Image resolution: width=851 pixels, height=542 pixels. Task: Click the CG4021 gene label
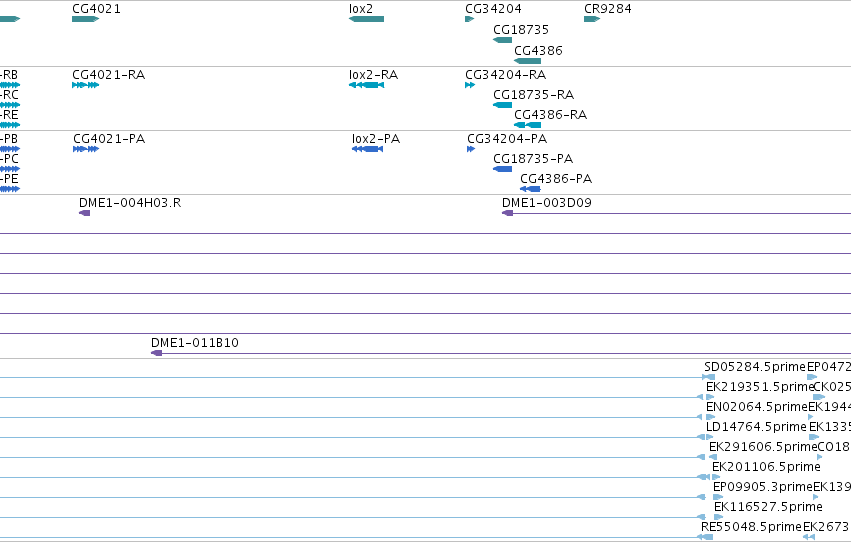[97, 9]
